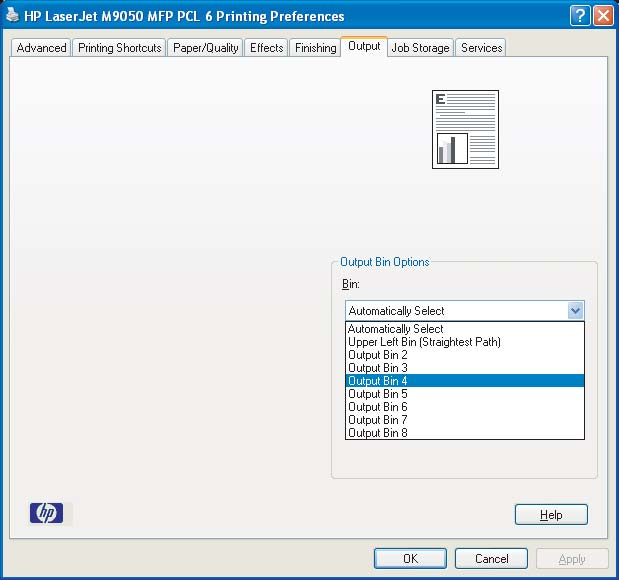Click the Bin combo box field
This screenshot has width=619, height=580.
[465, 311]
